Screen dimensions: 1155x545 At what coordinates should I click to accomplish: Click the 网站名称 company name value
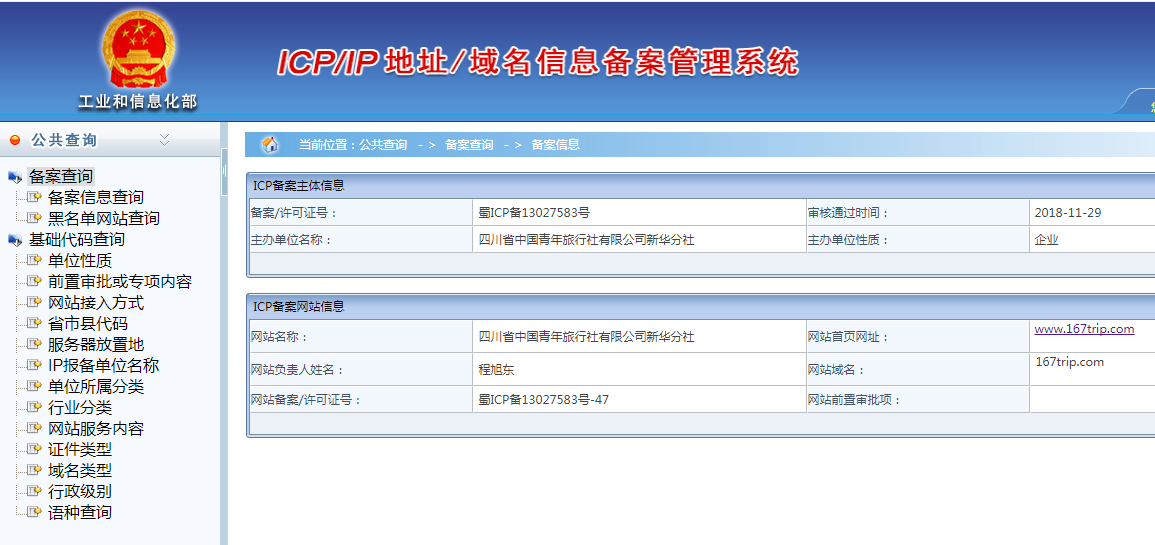tap(586, 337)
